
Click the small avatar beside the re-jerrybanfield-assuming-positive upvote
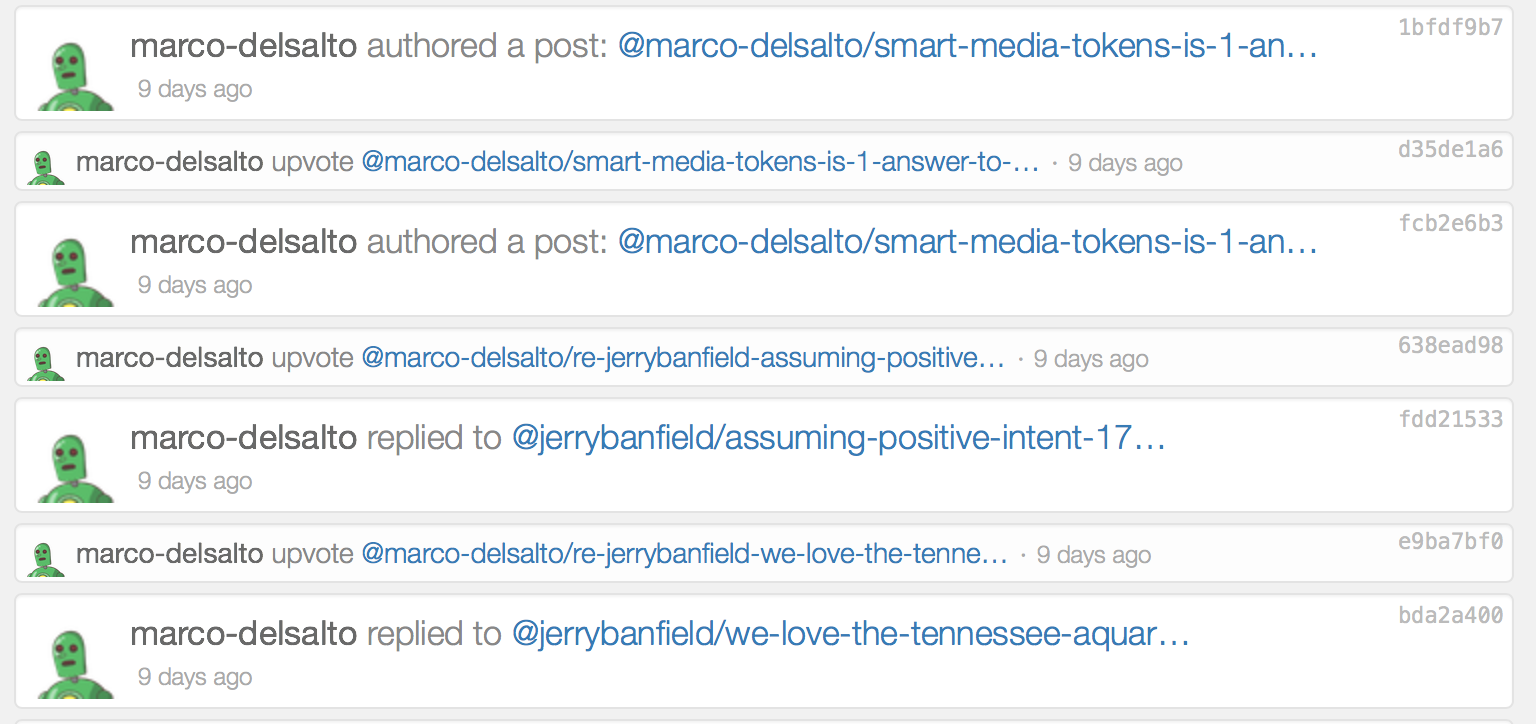42,362
